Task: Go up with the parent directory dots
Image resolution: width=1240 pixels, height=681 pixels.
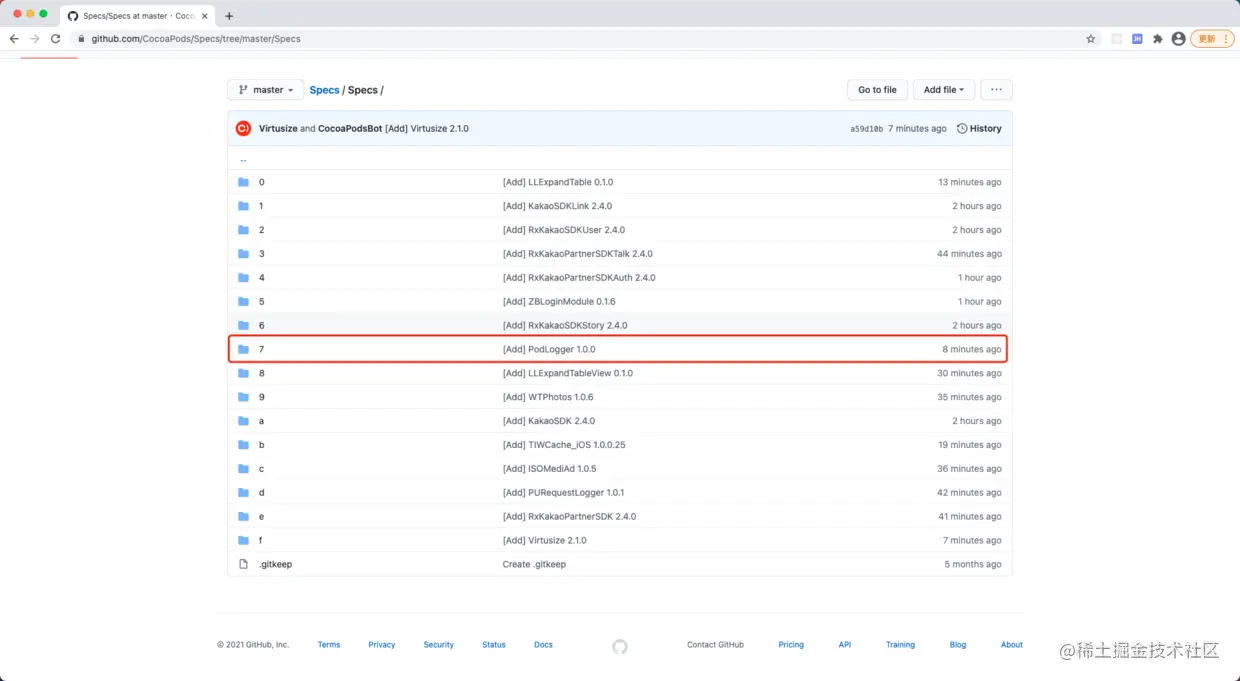Action: coord(243,159)
